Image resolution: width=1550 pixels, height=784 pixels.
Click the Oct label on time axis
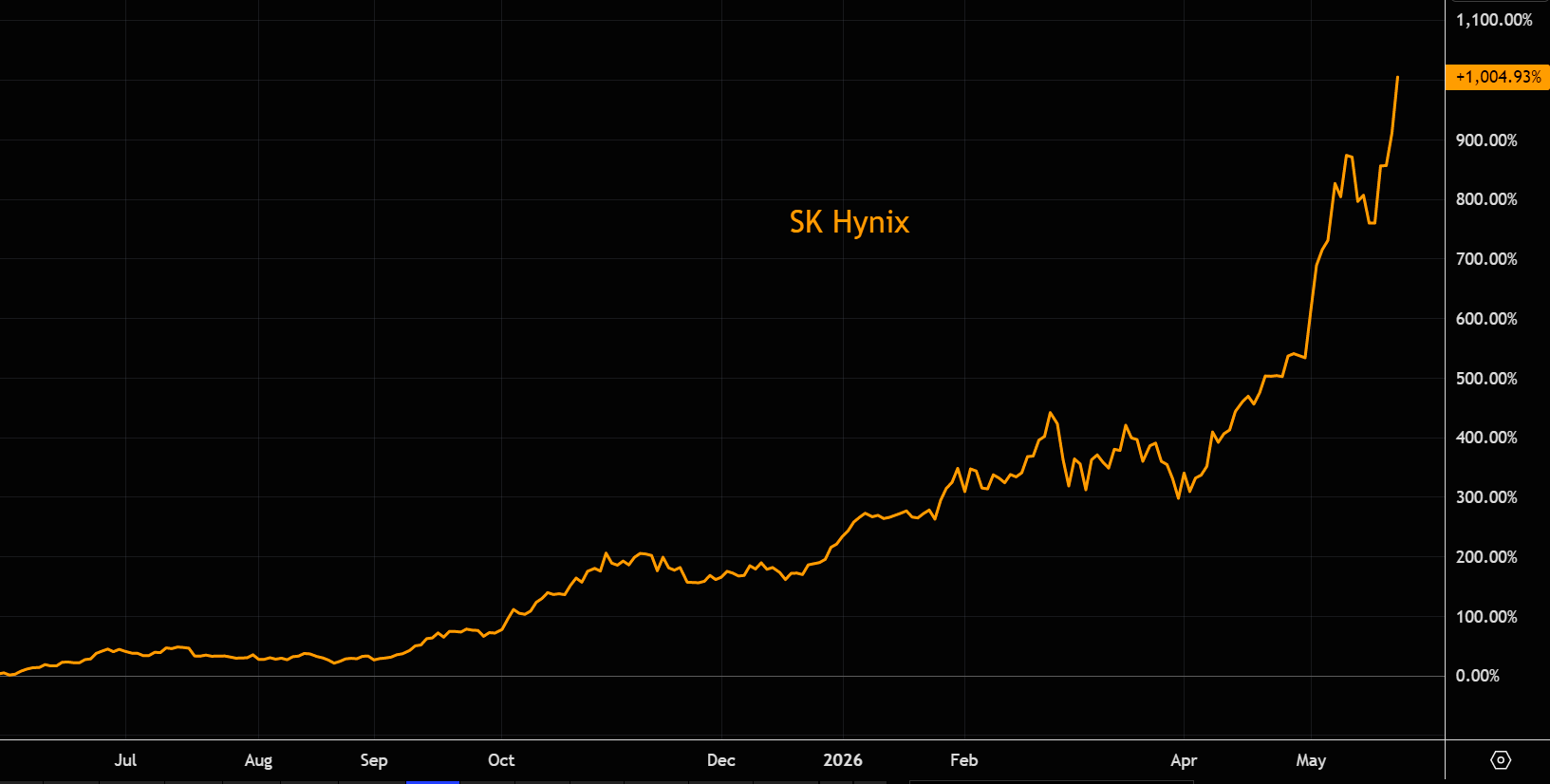click(501, 760)
